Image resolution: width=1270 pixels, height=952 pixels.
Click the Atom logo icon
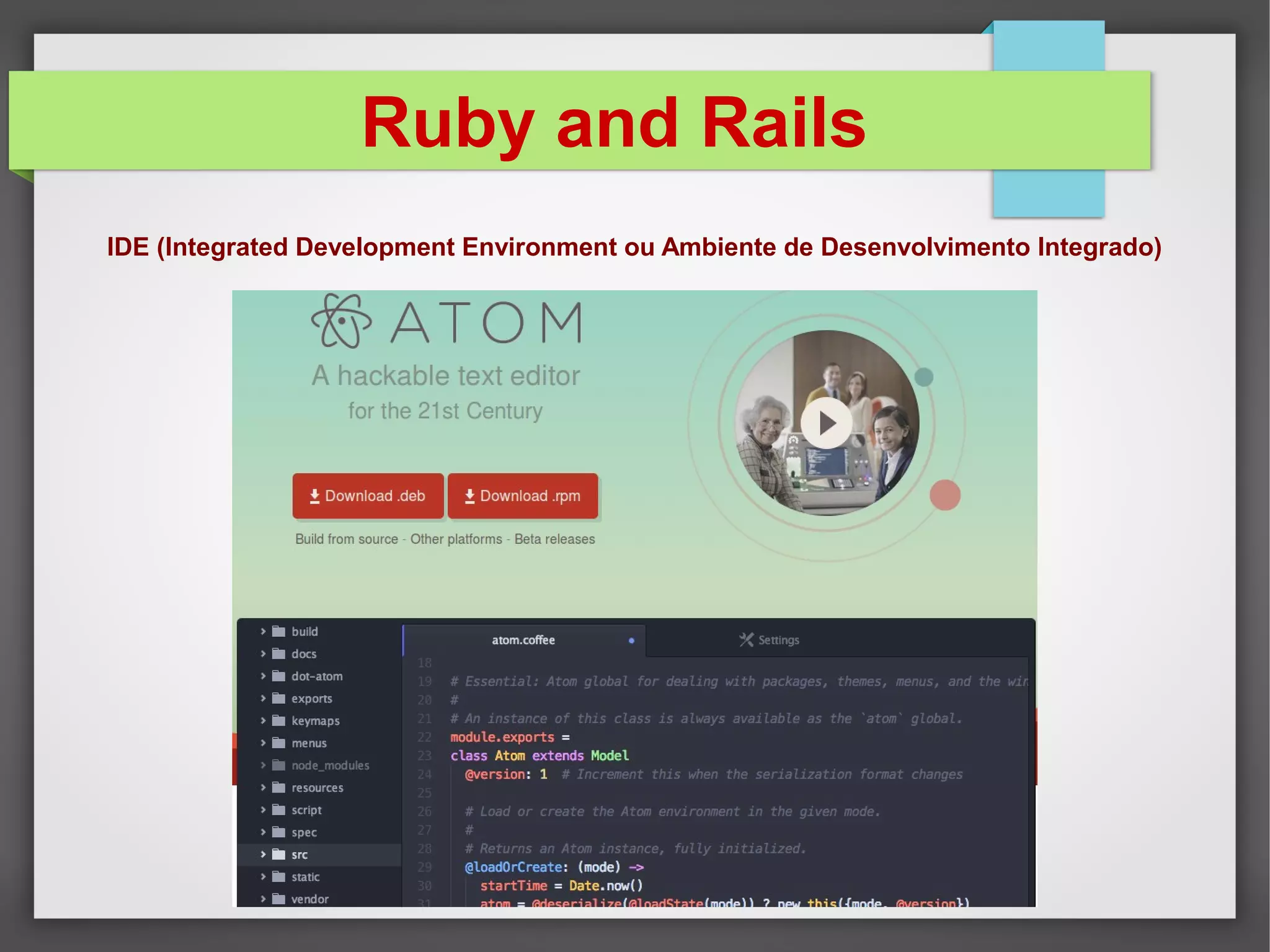click(341, 321)
